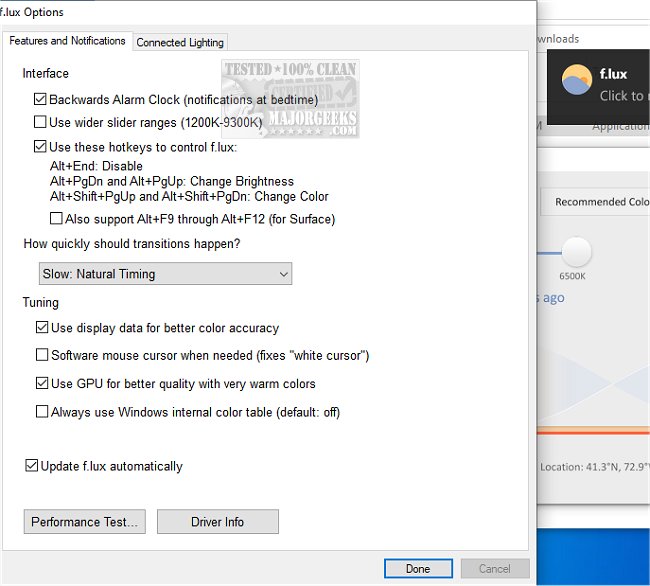Switch to Connected Lighting tab
Viewport: 650px width, 586px height.
pos(180,42)
